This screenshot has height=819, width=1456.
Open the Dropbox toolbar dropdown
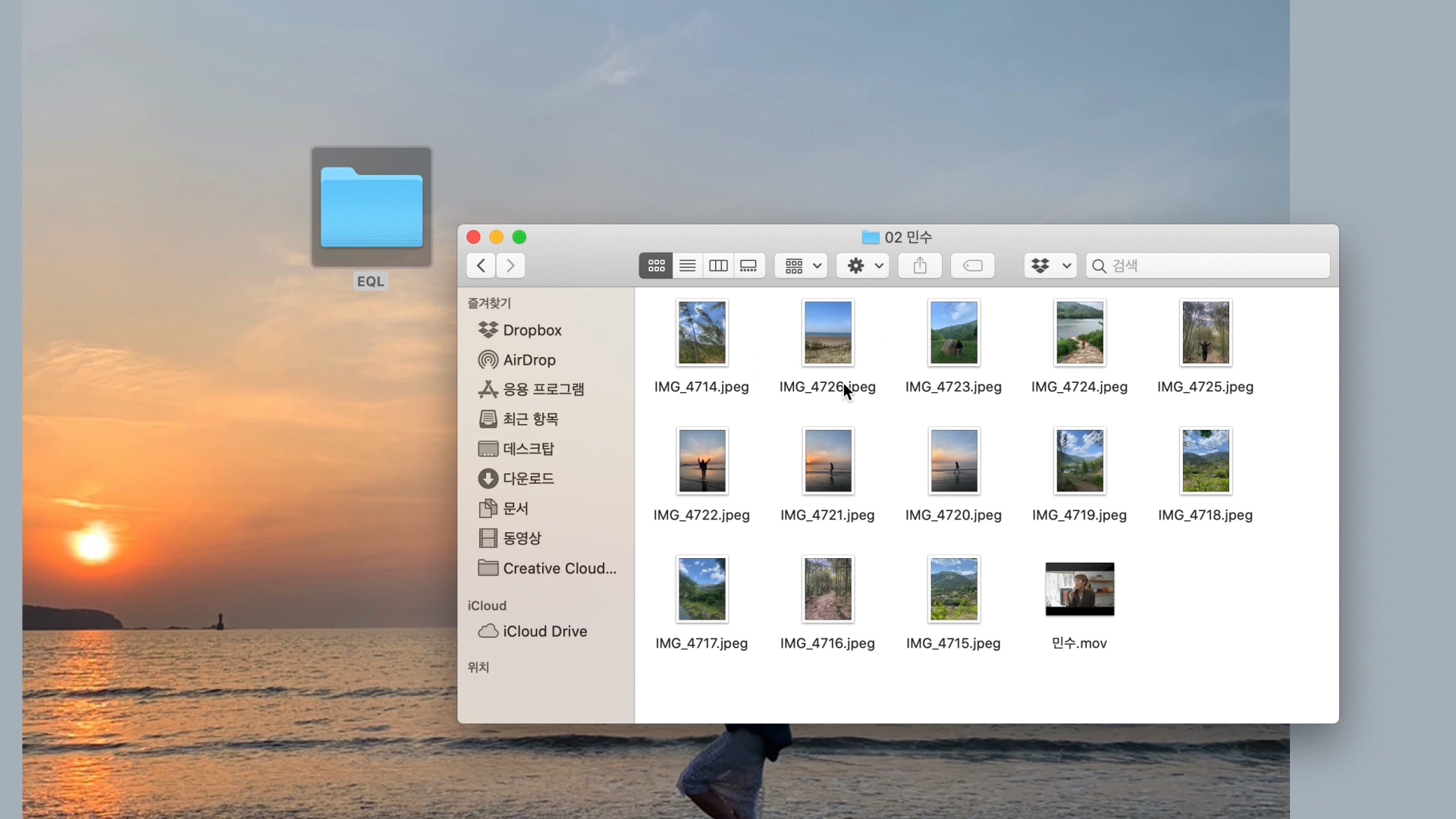1050,265
